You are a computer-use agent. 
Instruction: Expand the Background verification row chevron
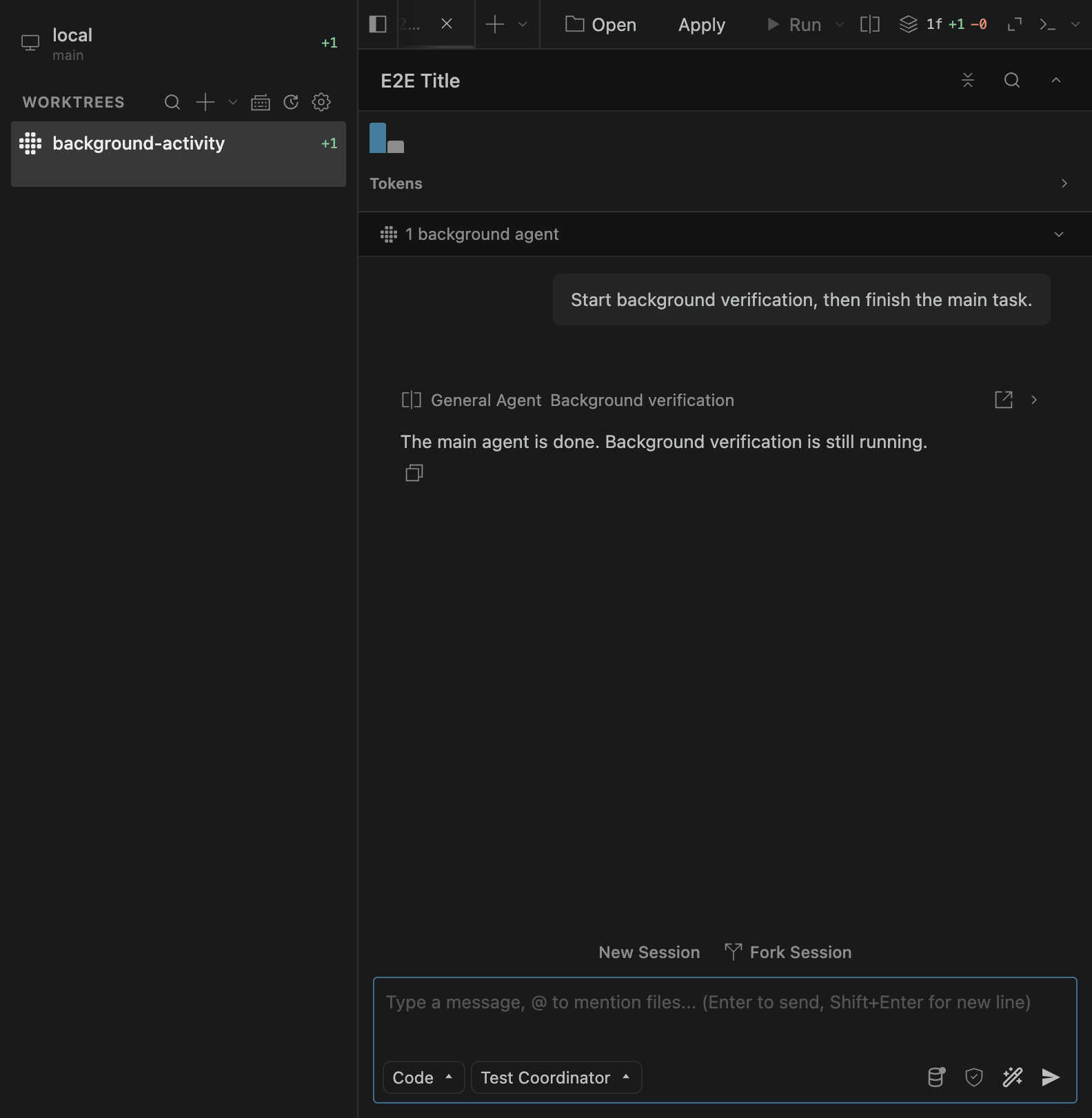point(1034,400)
